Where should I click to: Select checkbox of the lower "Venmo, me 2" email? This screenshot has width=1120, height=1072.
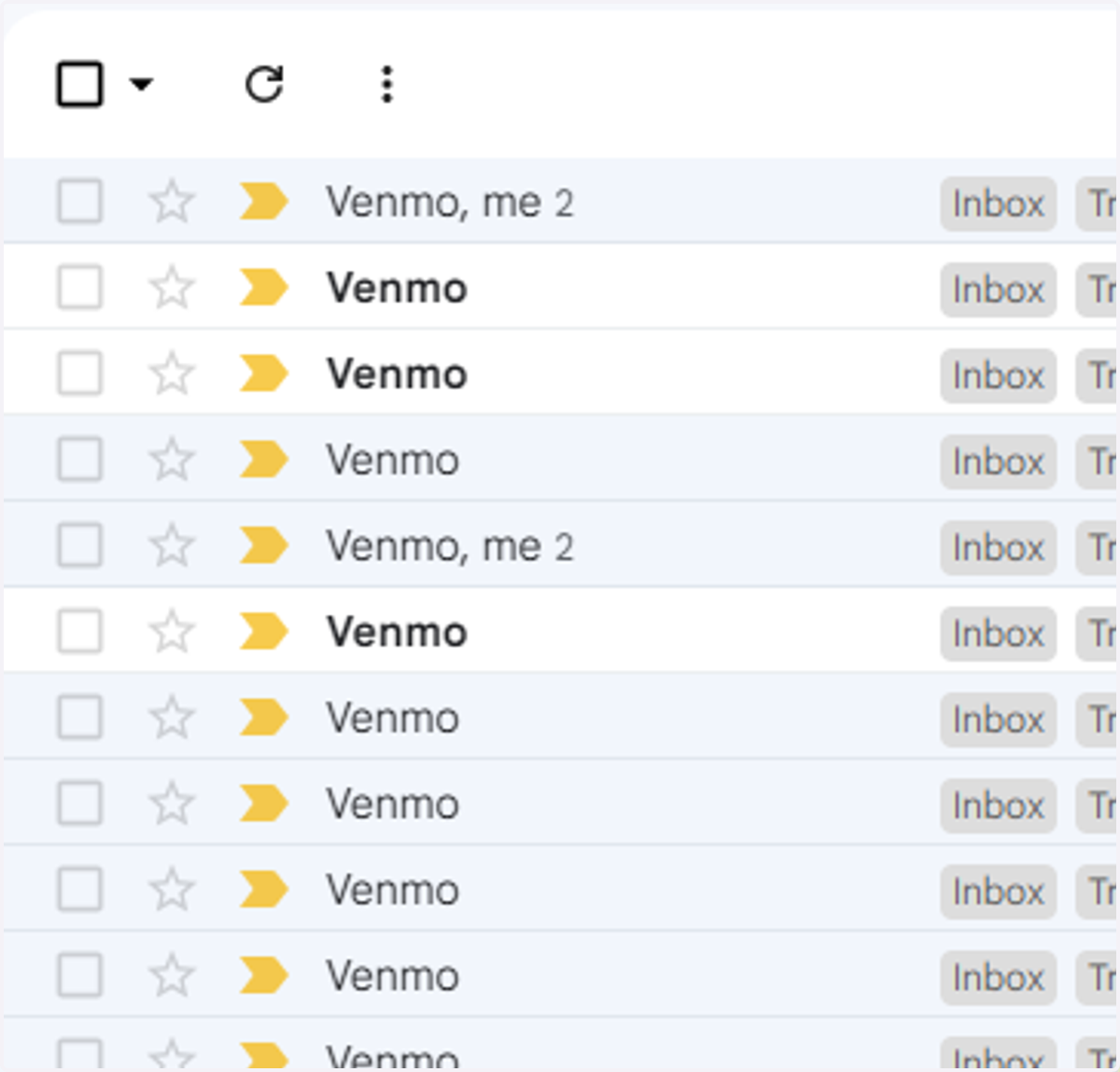[x=79, y=545]
